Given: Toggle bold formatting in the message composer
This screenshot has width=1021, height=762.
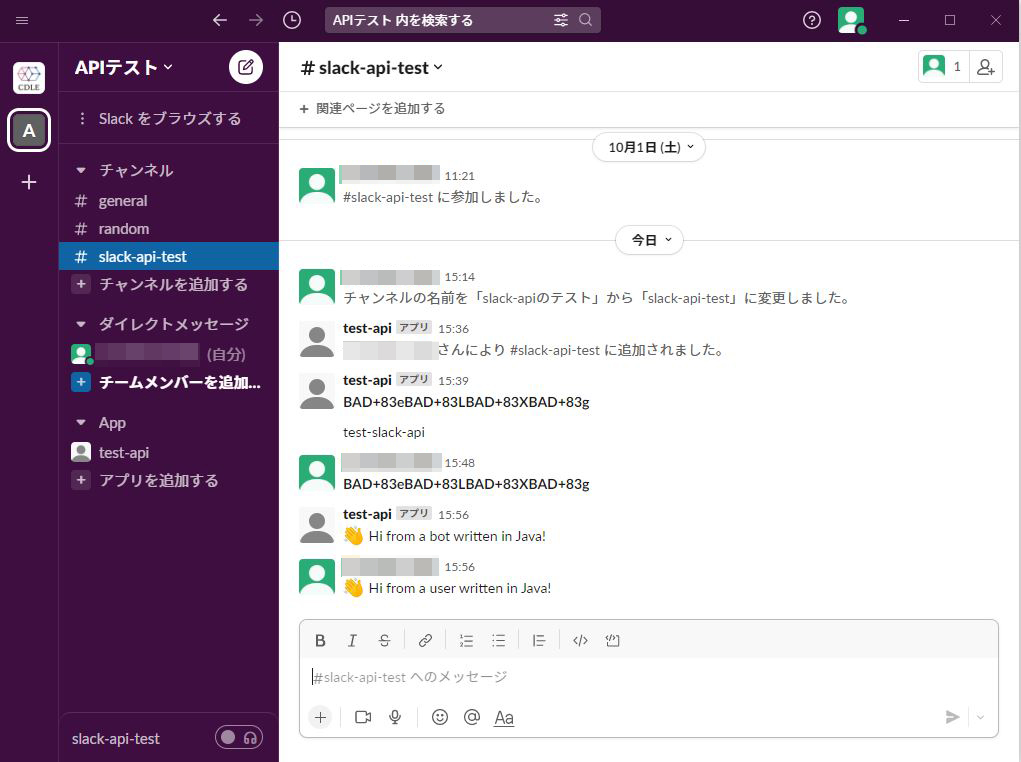Looking at the screenshot, I should (320, 640).
